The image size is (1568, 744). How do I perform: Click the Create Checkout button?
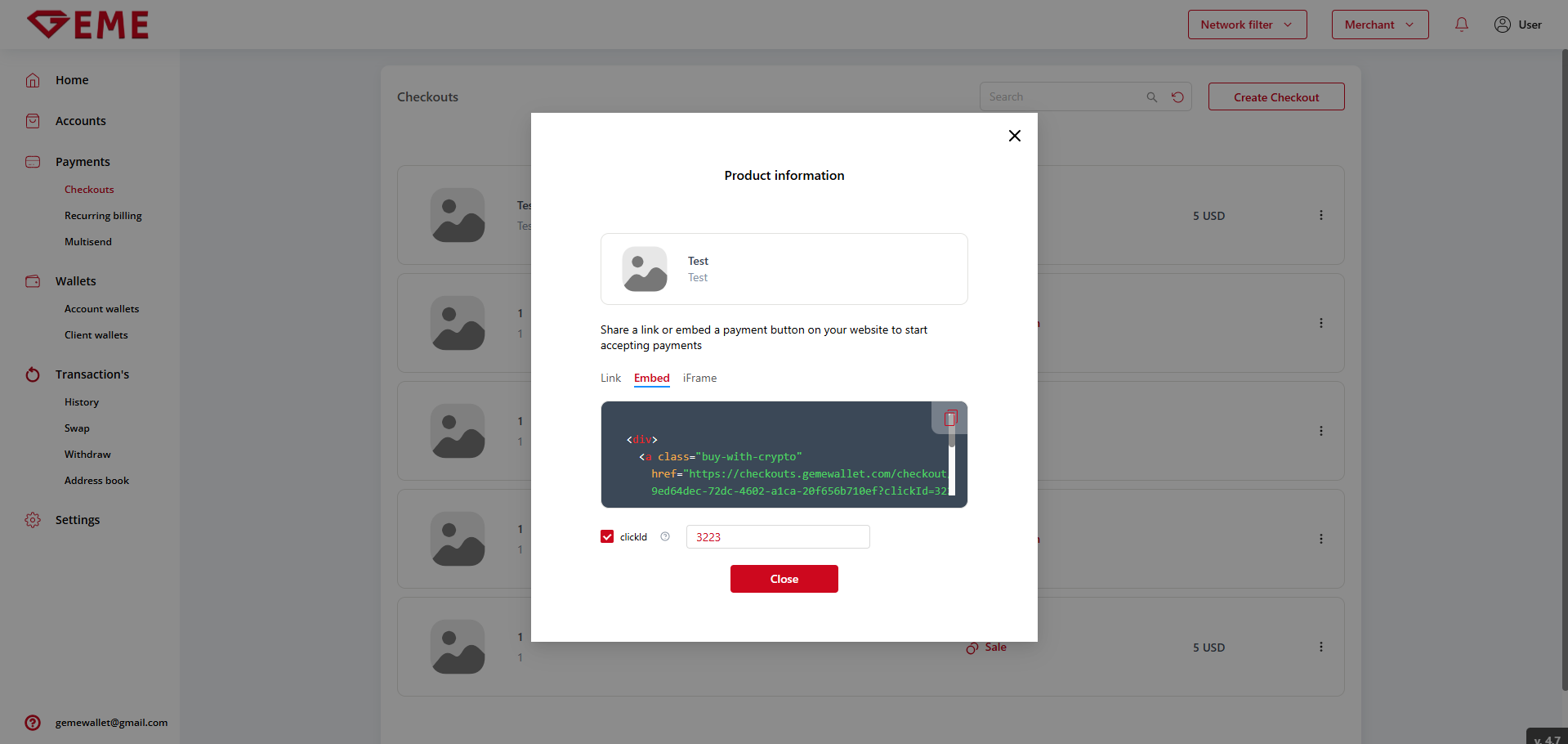(1275, 97)
